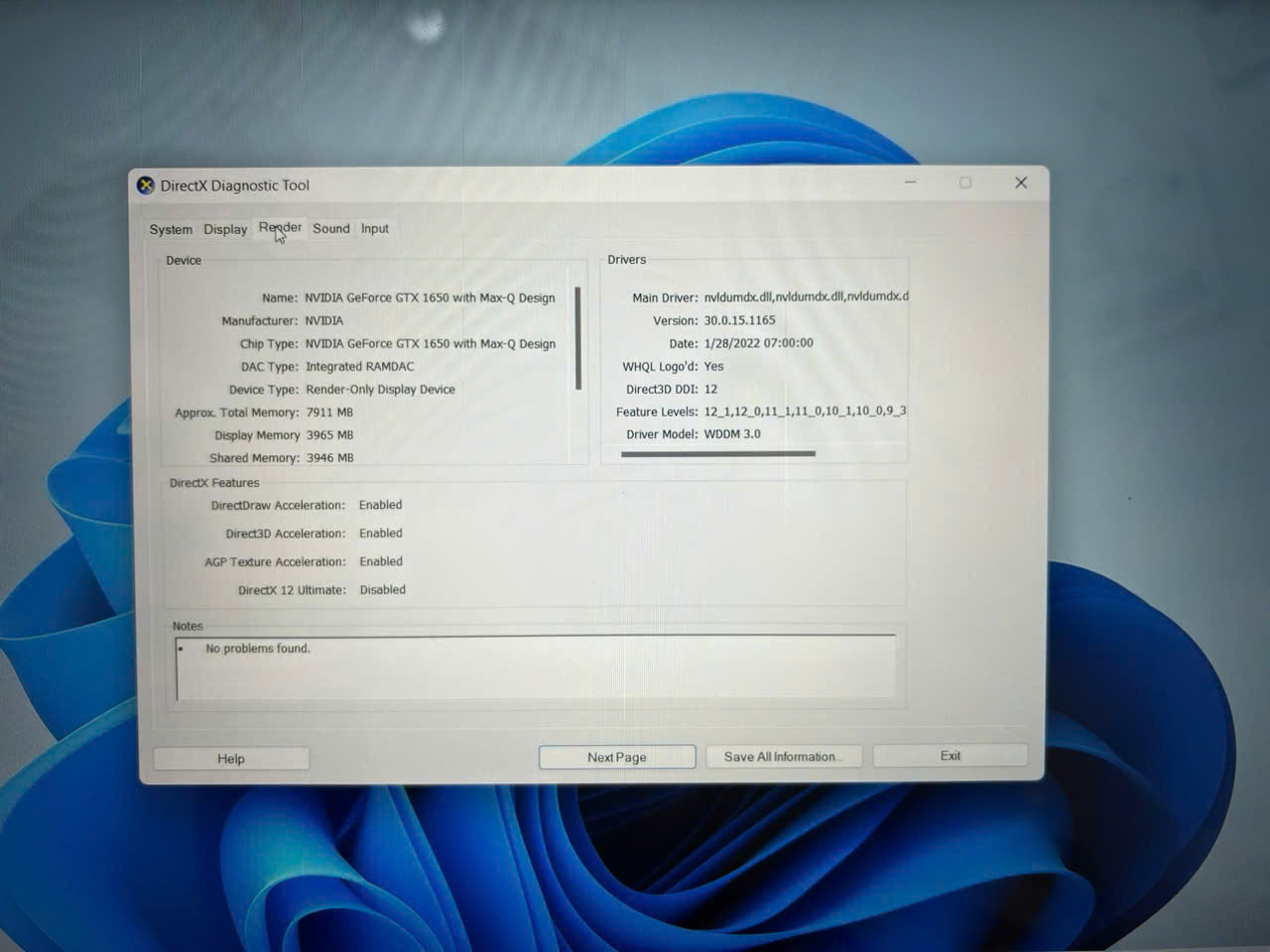This screenshot has width=1270, height=952.
Task: Click the Notes text box
Action: tap(536, 667)
